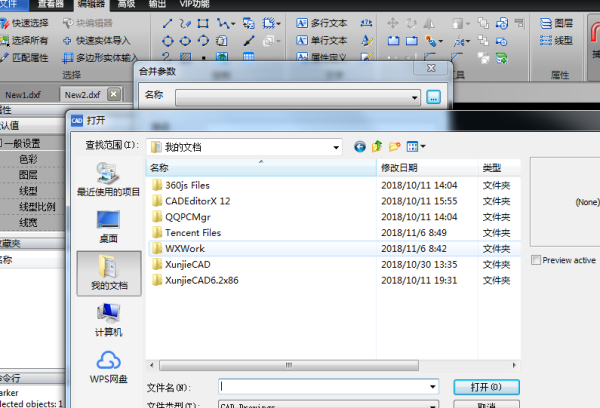Select the Line drawing tool

click(x=167, y=24)
